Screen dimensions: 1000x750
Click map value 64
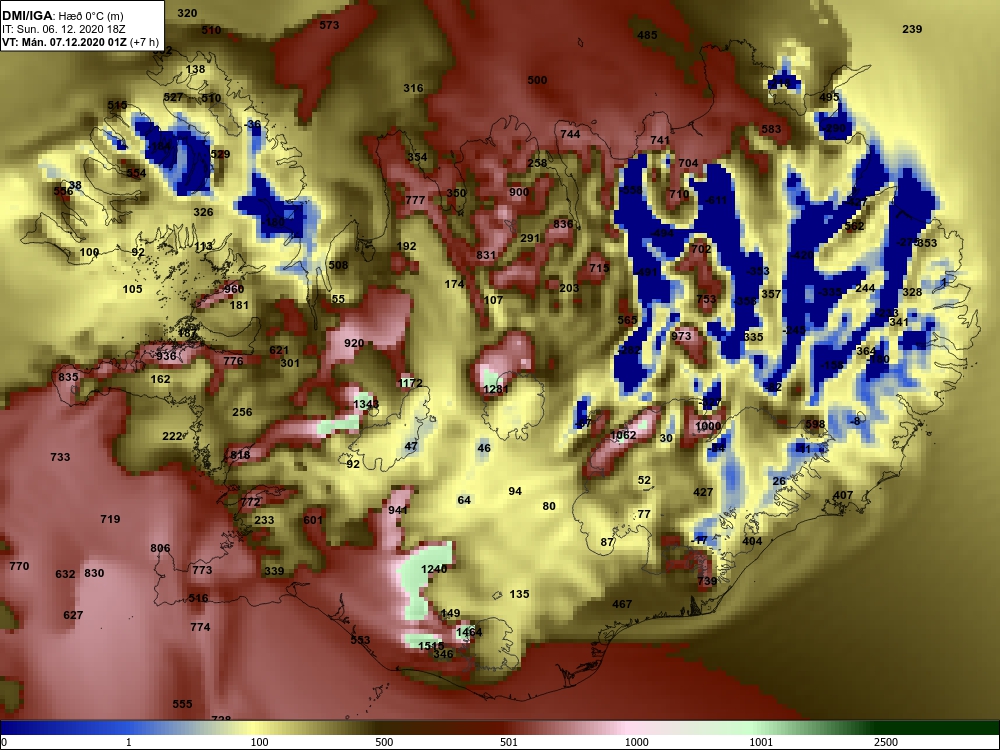coord(464,500)
